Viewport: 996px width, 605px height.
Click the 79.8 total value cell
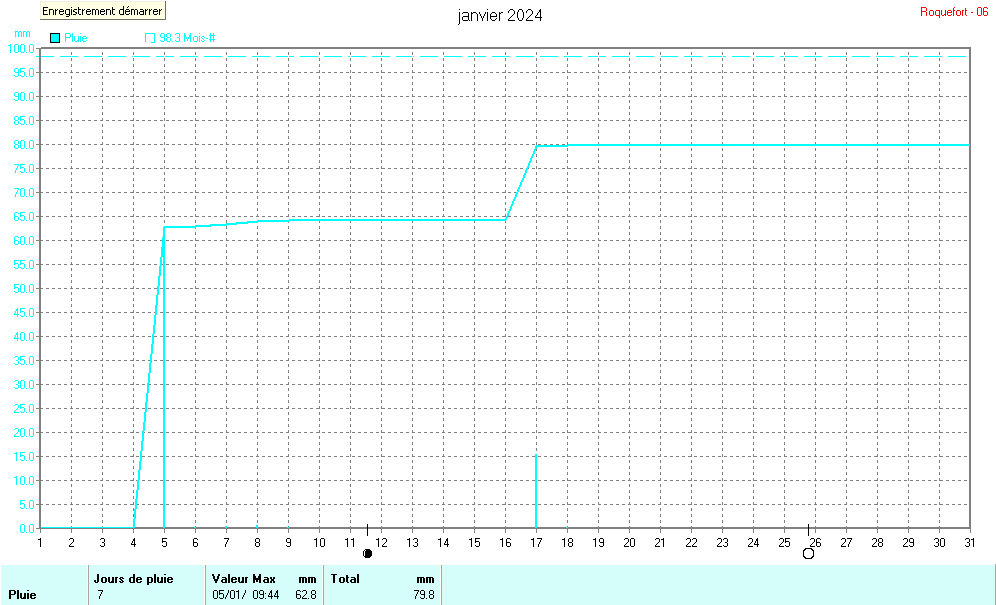[x=424, y=595]
